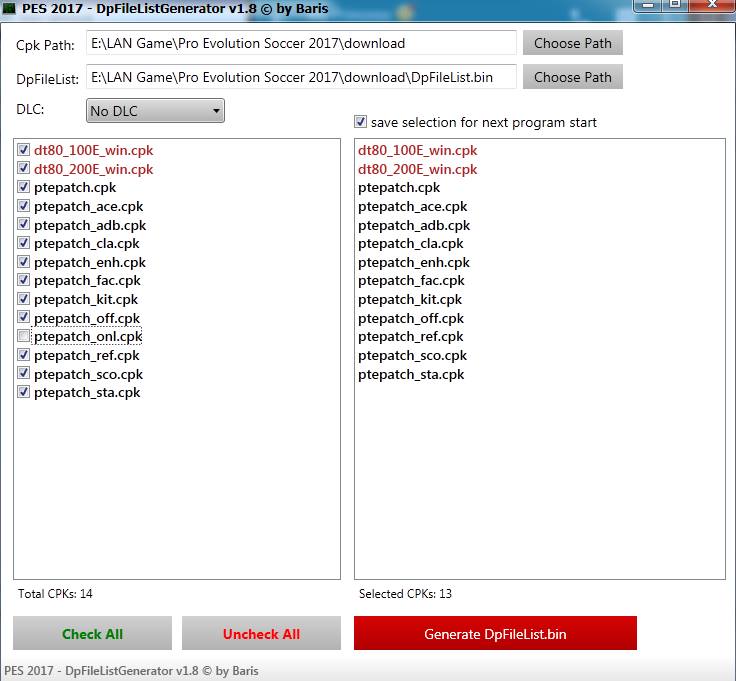736x681 pixels.
Task: Open the DLC dropdown showing No DLC
Action: click(x=155, y=111)
